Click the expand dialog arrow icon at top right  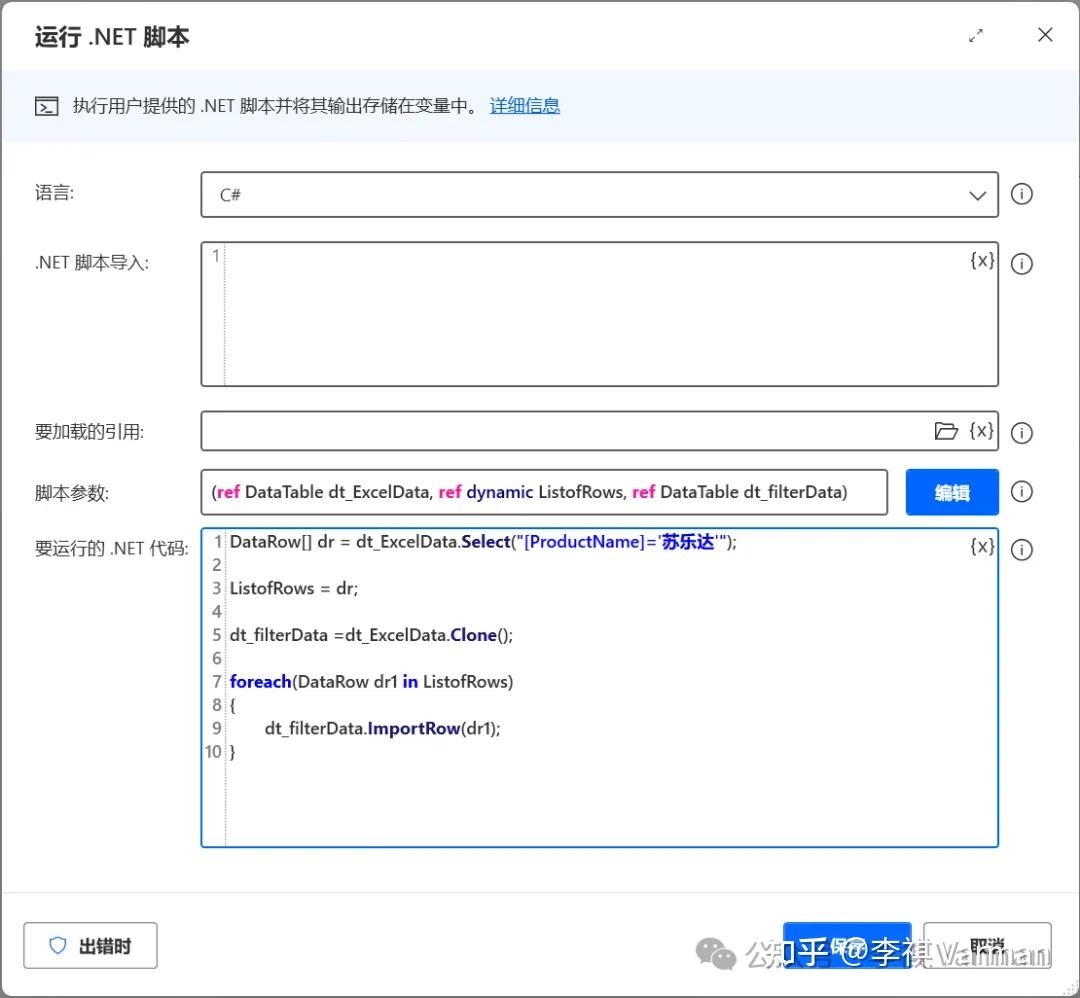click(x=977, y=33)
